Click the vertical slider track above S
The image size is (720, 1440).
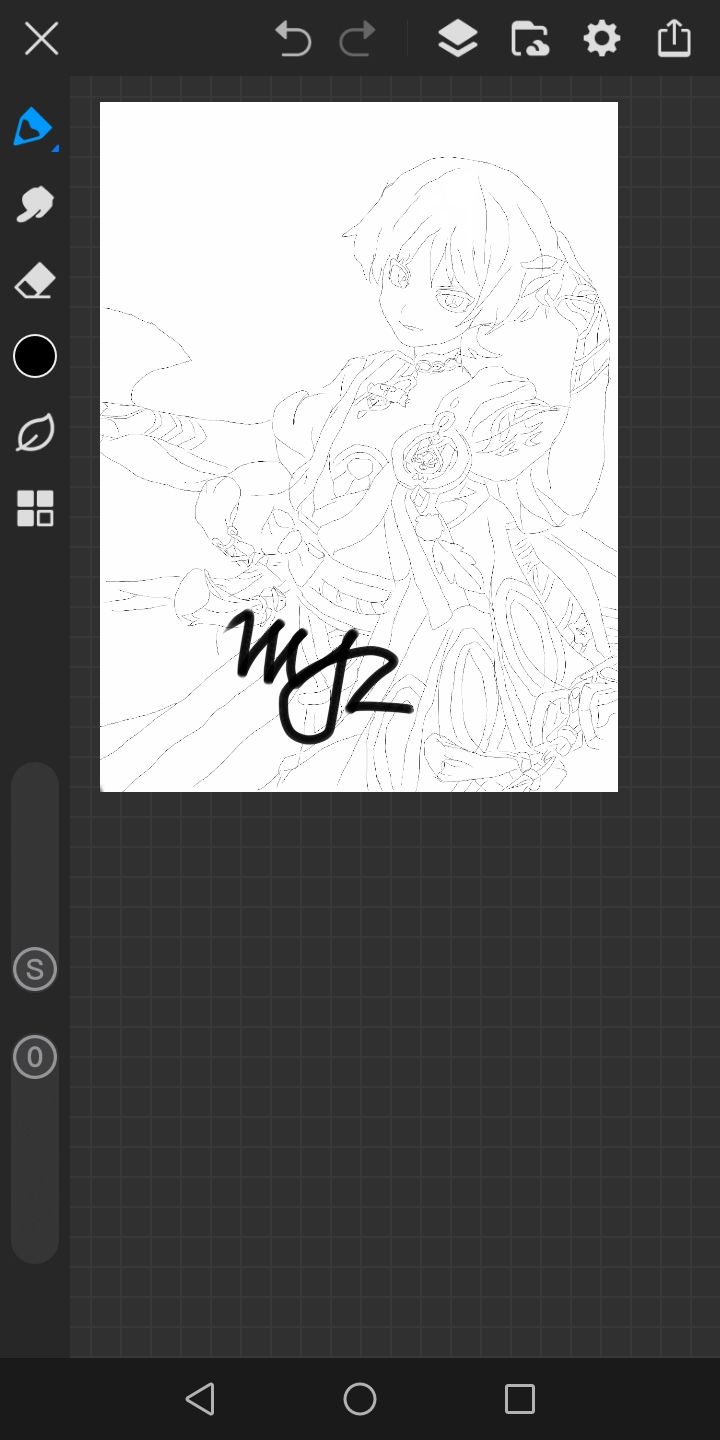[x=35, y=850]
